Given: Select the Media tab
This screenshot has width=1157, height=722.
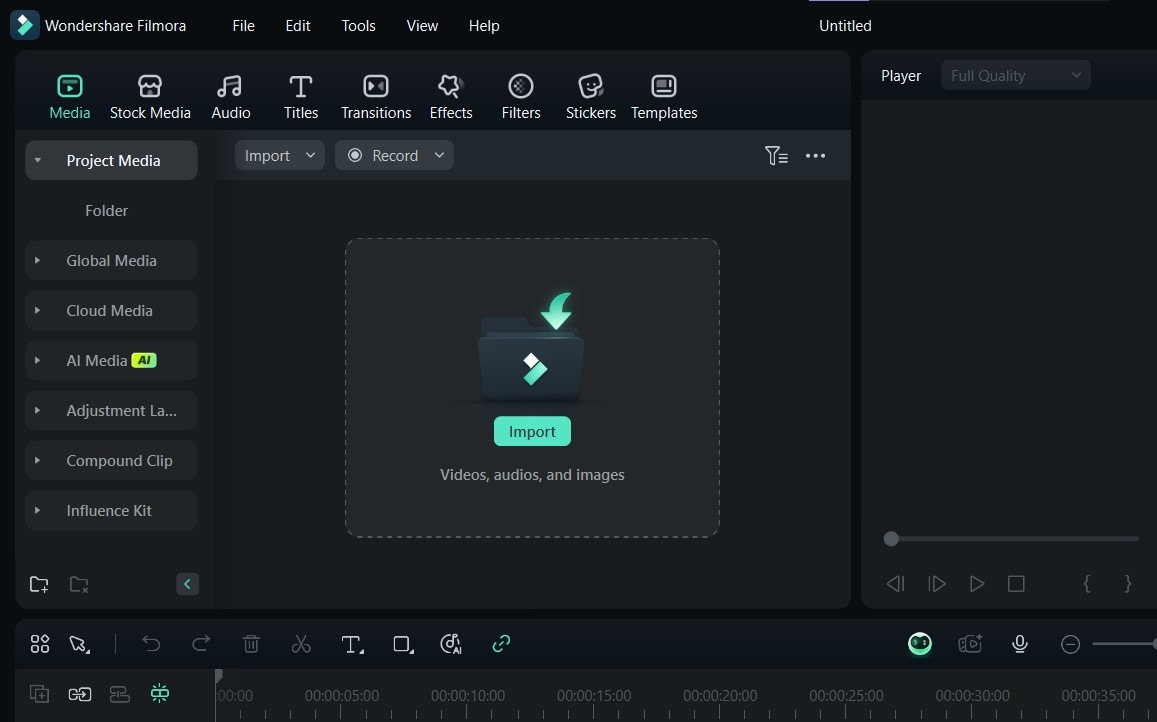Looking at the screenshot, I should (69, 97).
